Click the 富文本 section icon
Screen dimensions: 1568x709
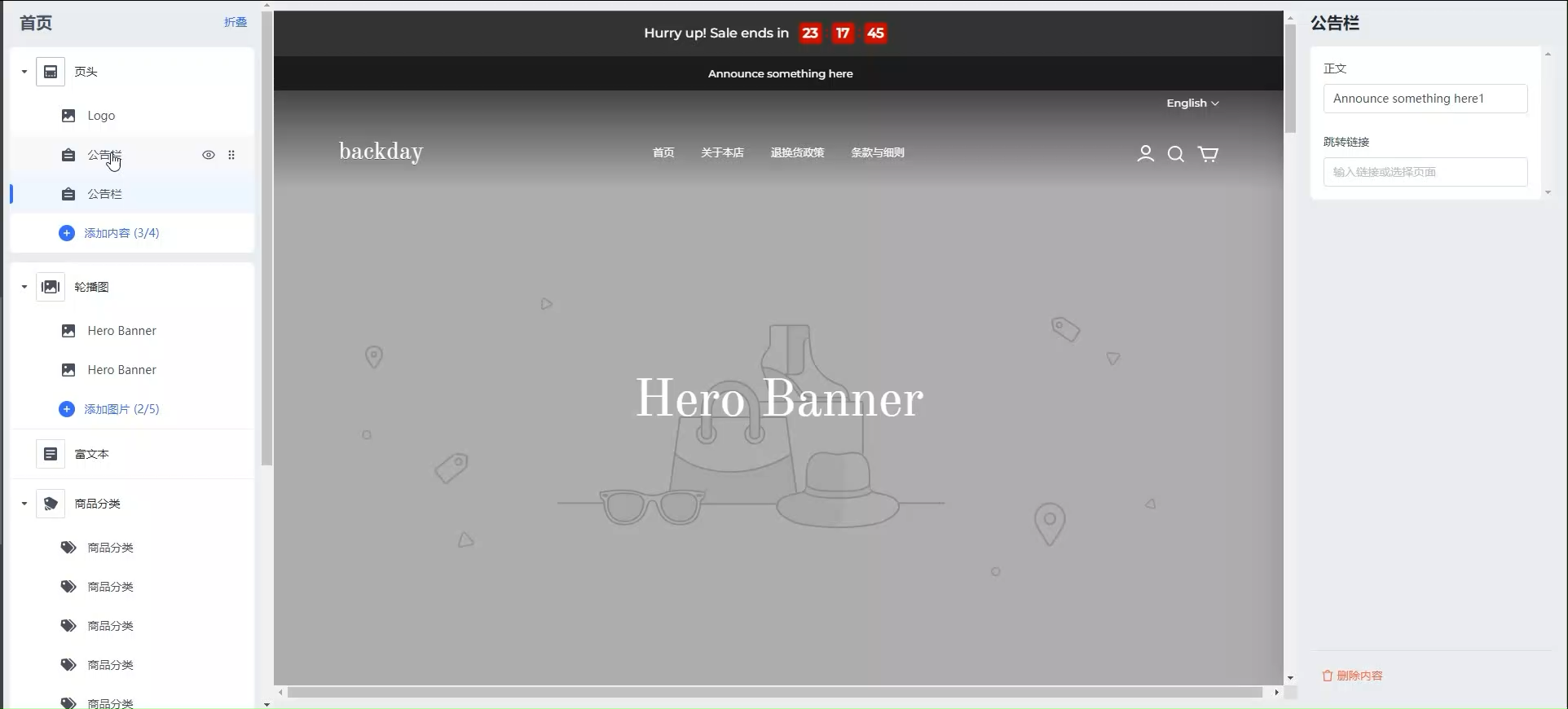coord(51,454)
